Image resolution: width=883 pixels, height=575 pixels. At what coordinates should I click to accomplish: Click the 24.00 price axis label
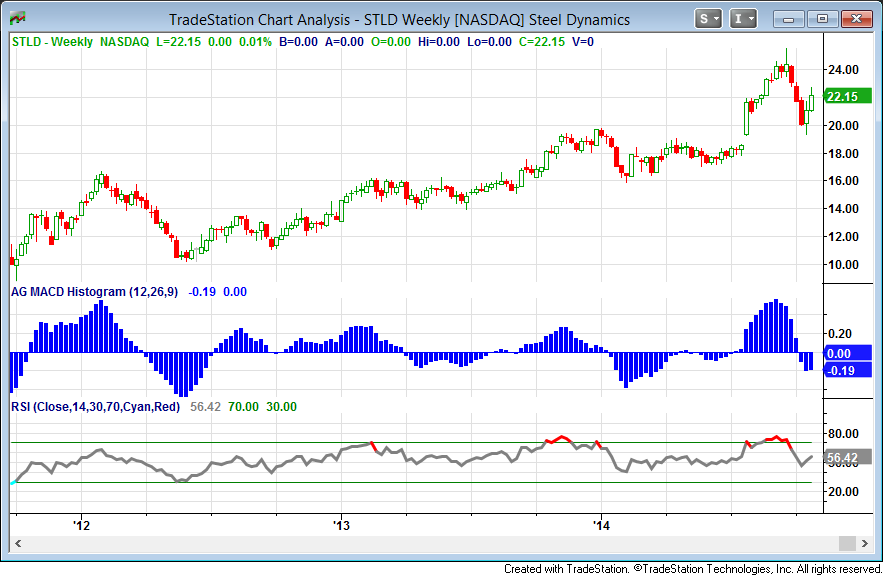coord(843,70)
